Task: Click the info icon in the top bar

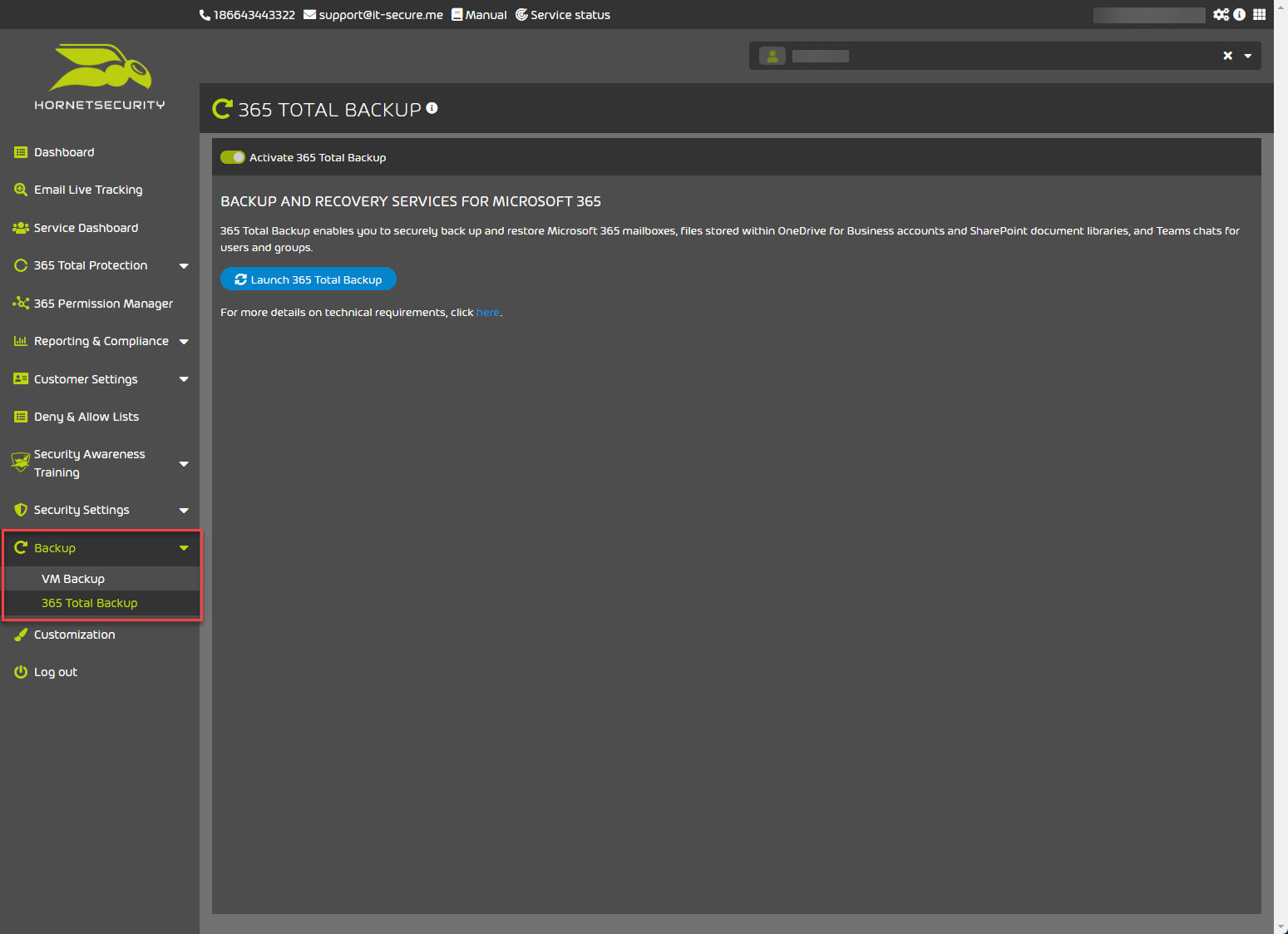Action: (1239, 14)
